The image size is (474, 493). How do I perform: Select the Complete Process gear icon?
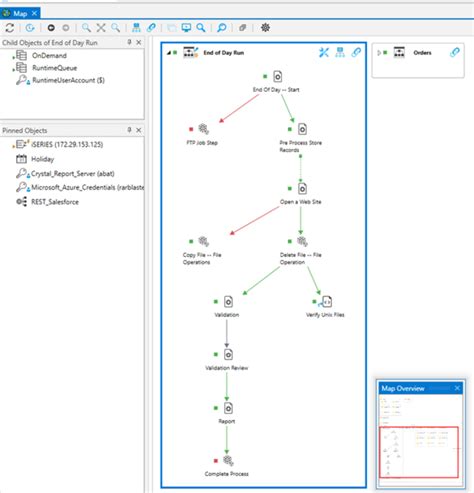pos(228,461)
